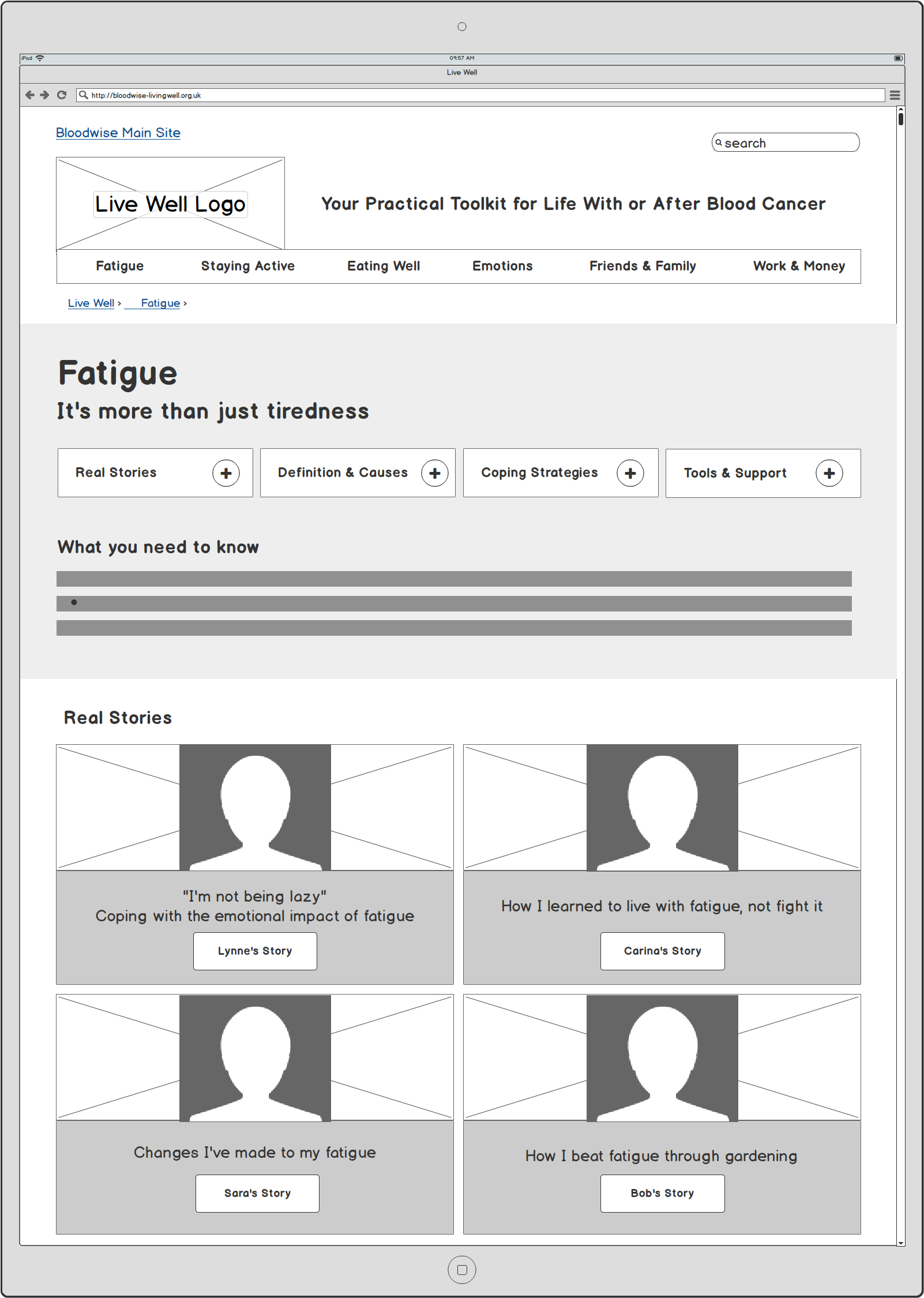Click the scrollbar down arrow

point(901,1243)
